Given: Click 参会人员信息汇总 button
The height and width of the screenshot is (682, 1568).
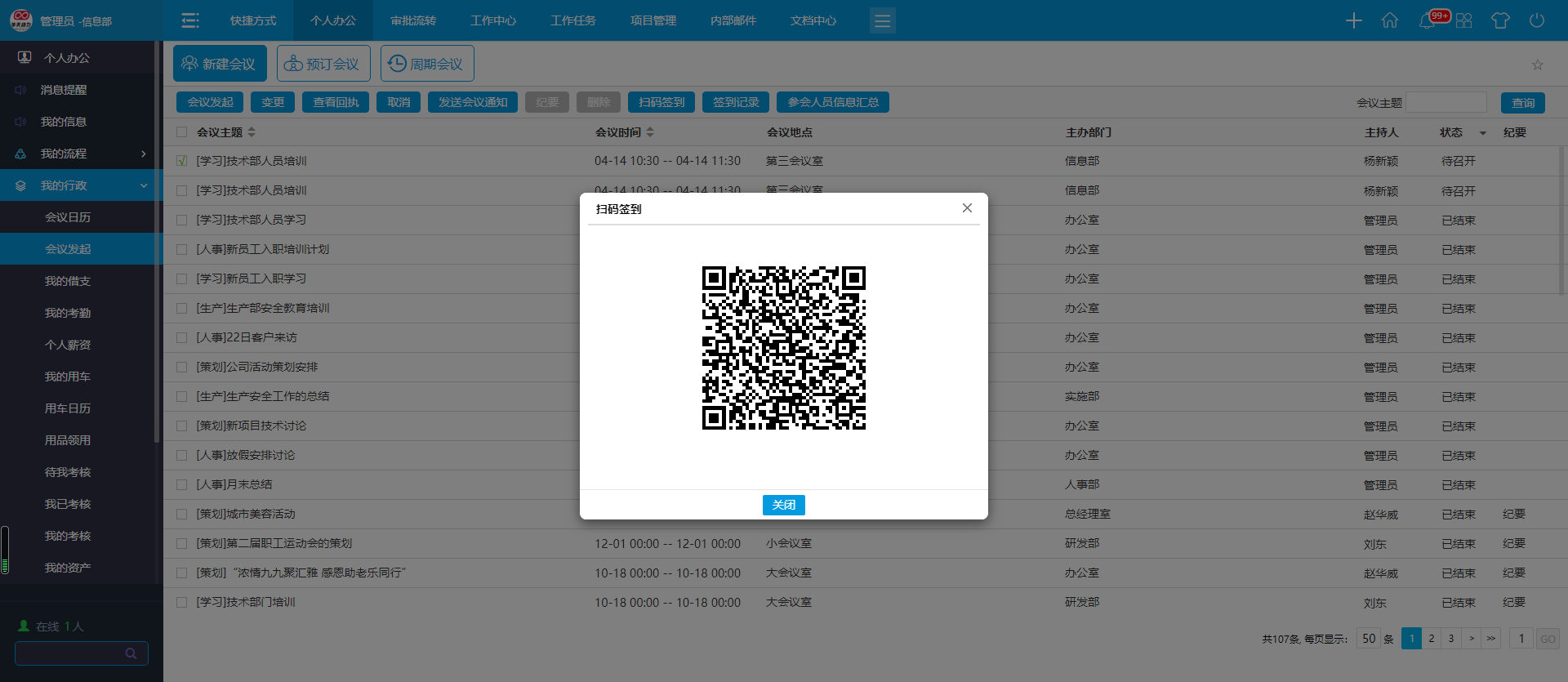Looking at the screenshot, I should (833, 102).
